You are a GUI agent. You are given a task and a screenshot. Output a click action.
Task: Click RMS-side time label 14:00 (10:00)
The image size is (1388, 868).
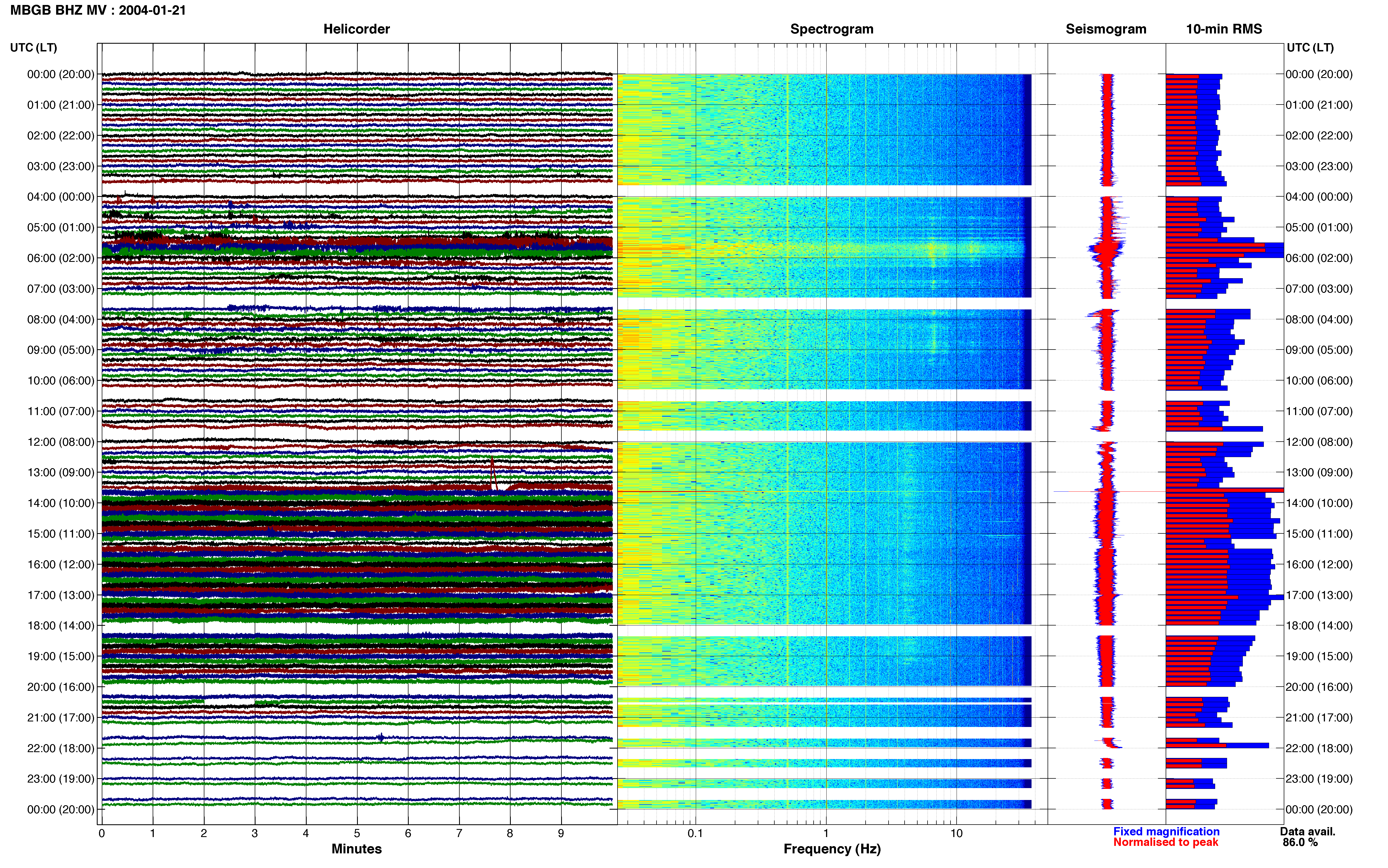pyautogui.click(x=1319, y=503)
